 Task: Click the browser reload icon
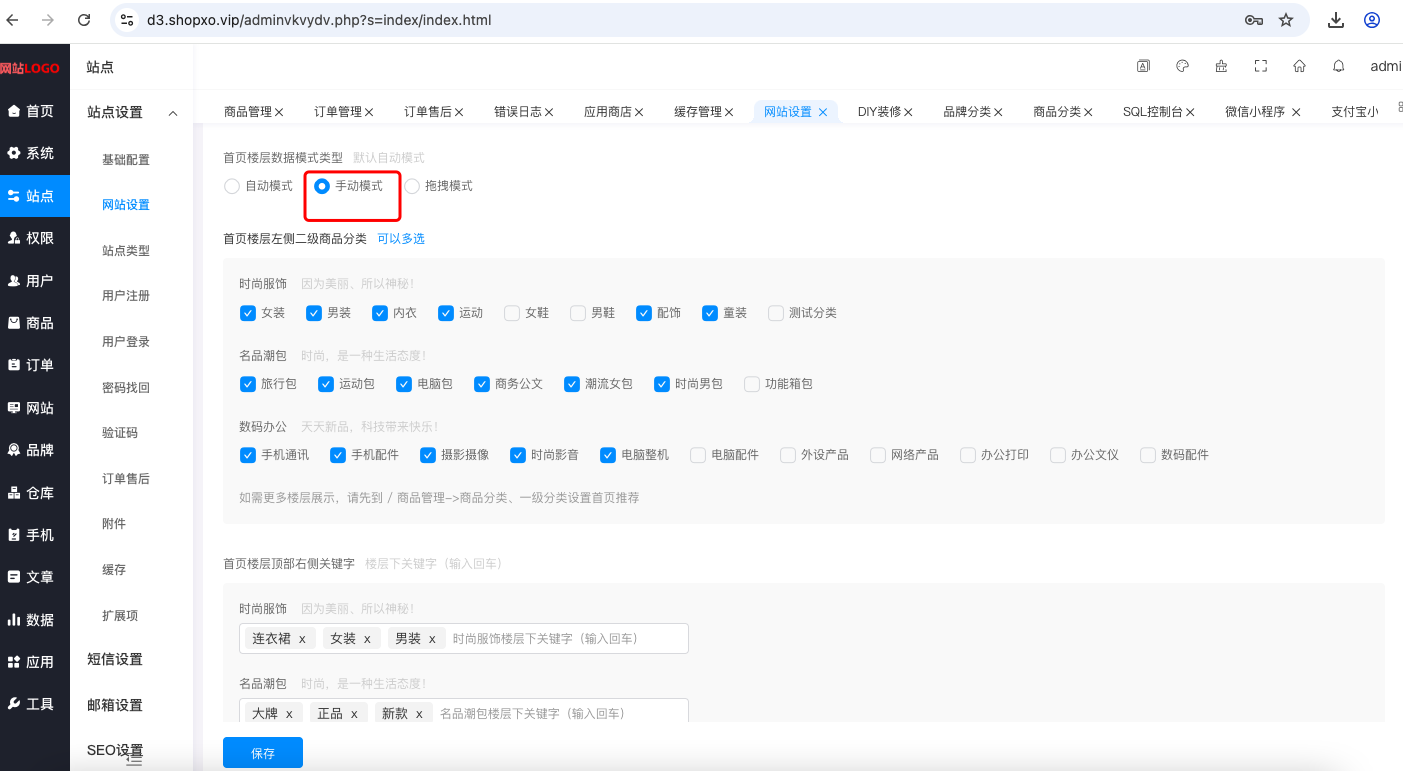84,20
